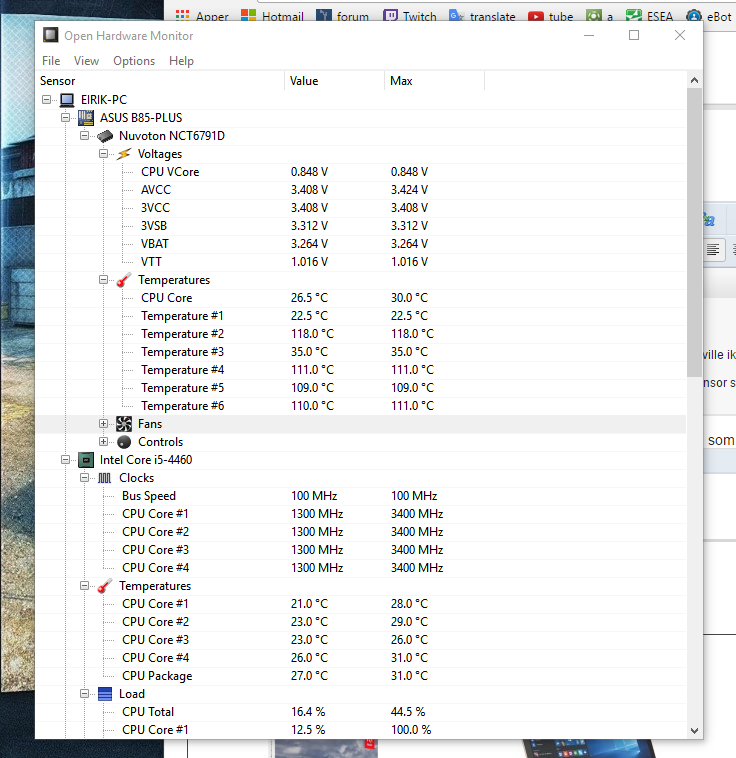The image size is (736, 758).
Task: Click the scrollbar down arrow
Action: pos(694,730)
